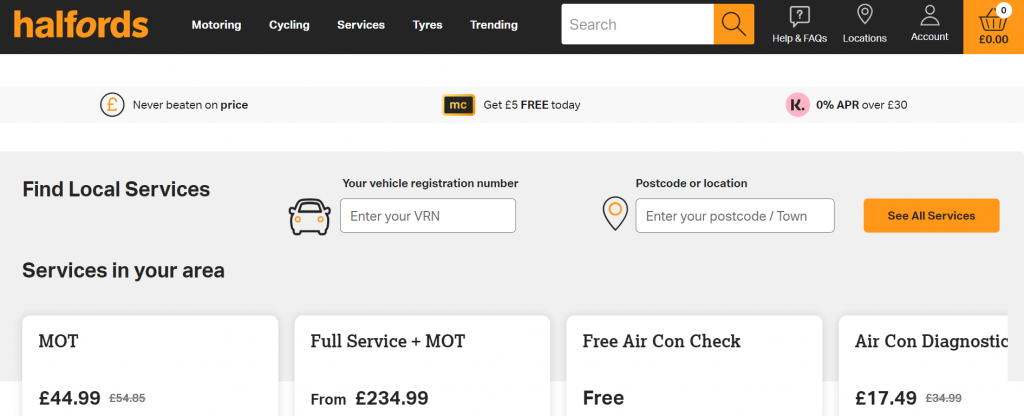Image resolution: width=1024 pixels, height=416 pixels.
Task: Open the Cycling menu
Action: 289,25
